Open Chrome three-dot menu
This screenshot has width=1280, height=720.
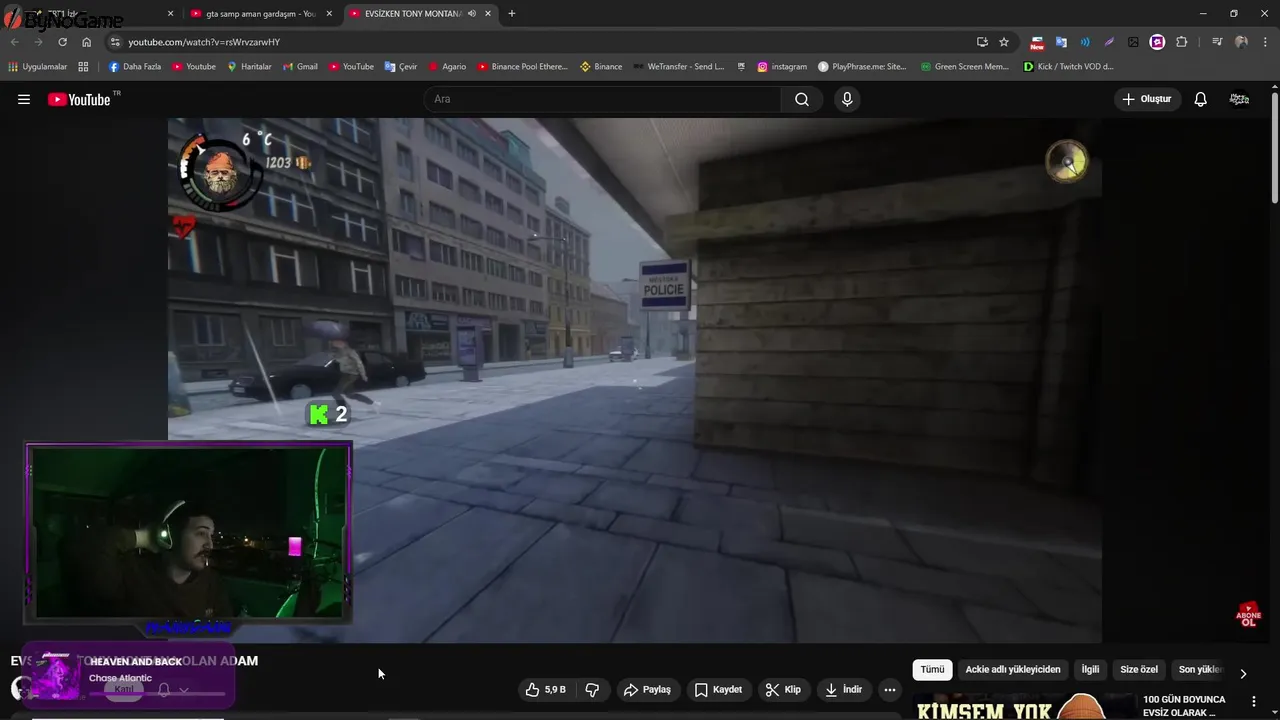pyautogui.click(x=1266, y=42)
